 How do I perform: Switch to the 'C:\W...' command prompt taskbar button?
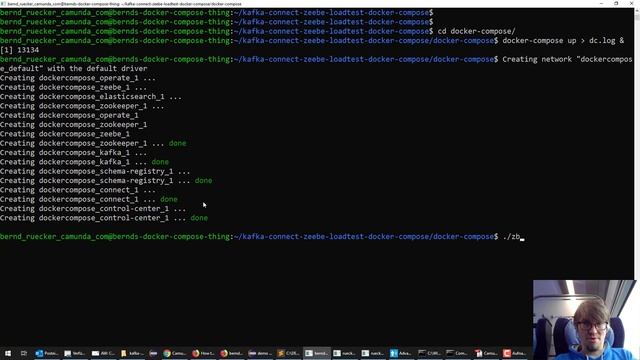tap(429, 353)
